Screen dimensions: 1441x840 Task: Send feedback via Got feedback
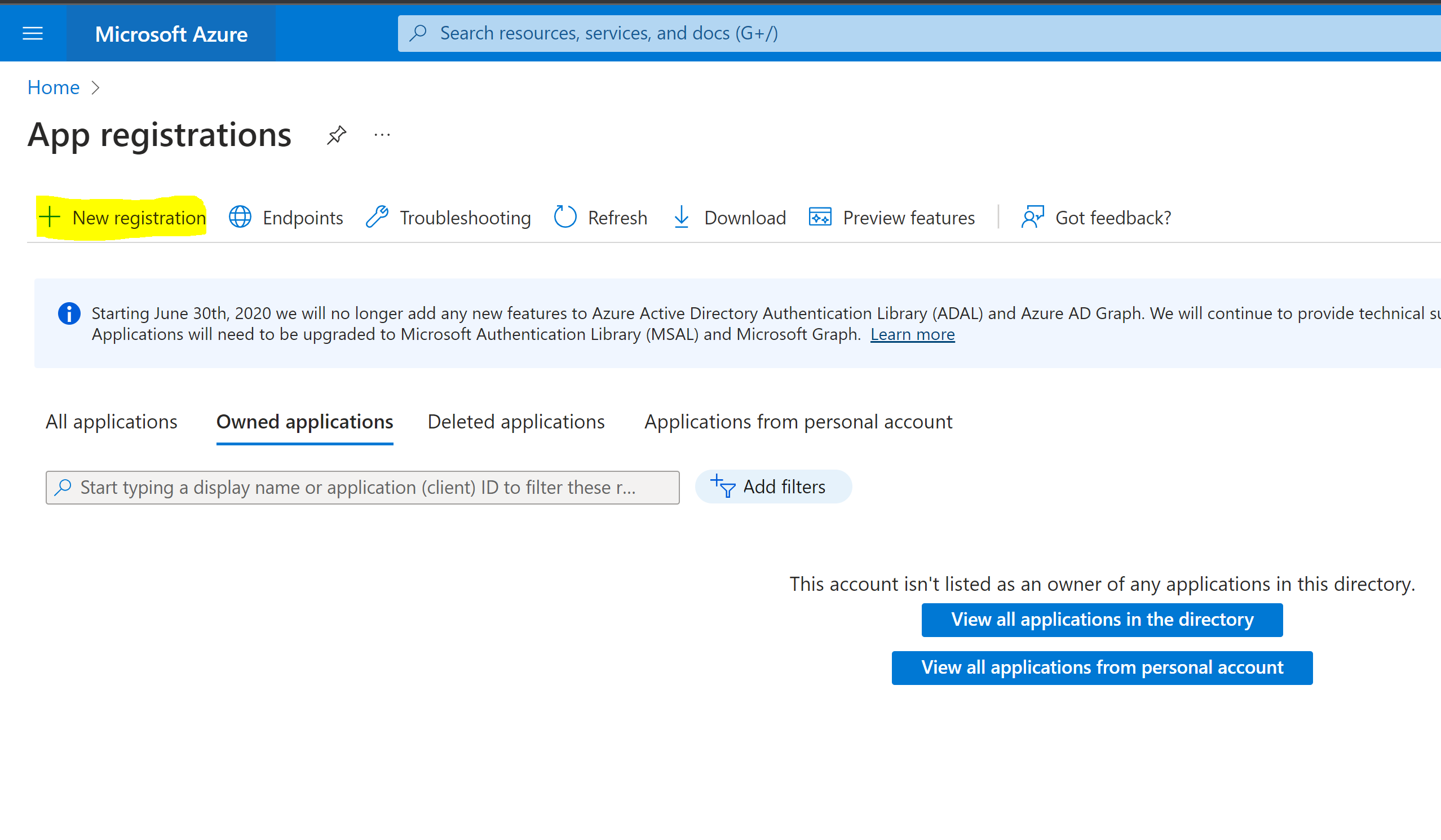(1094, 217)
